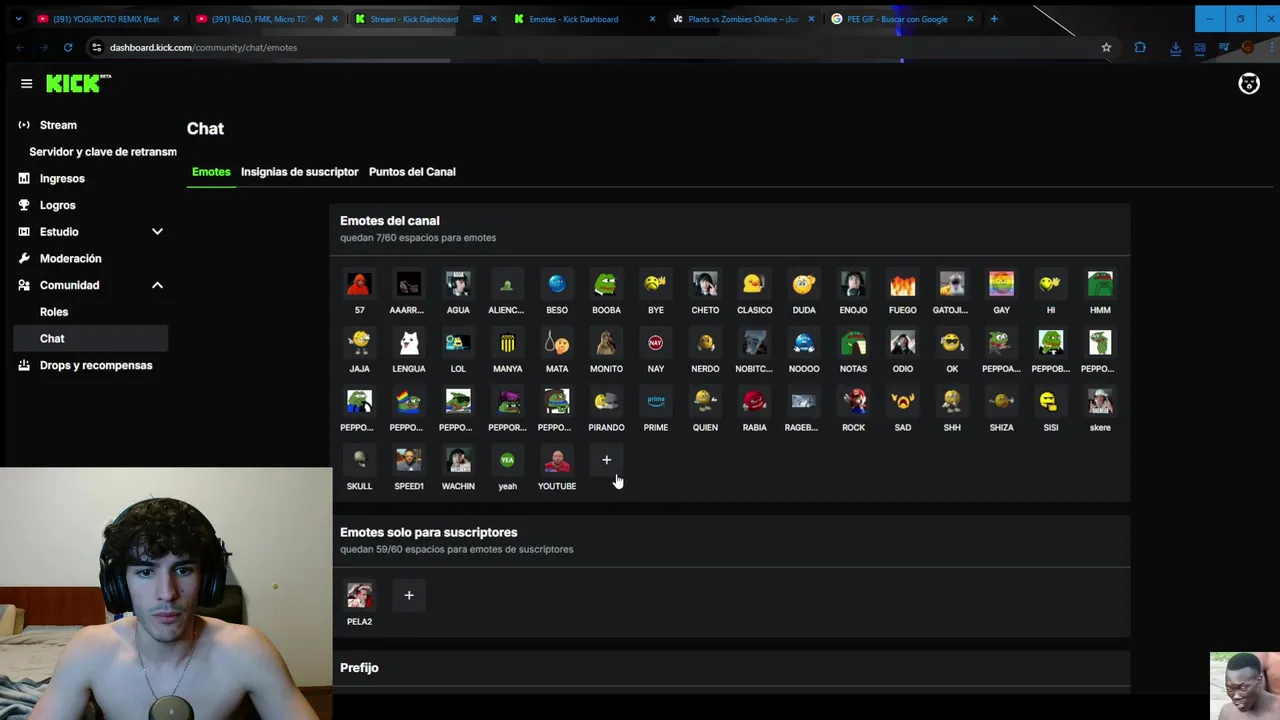Bookmark this page with the star
This screenshot has width=1280, height=720.
tap(1106, 47)
